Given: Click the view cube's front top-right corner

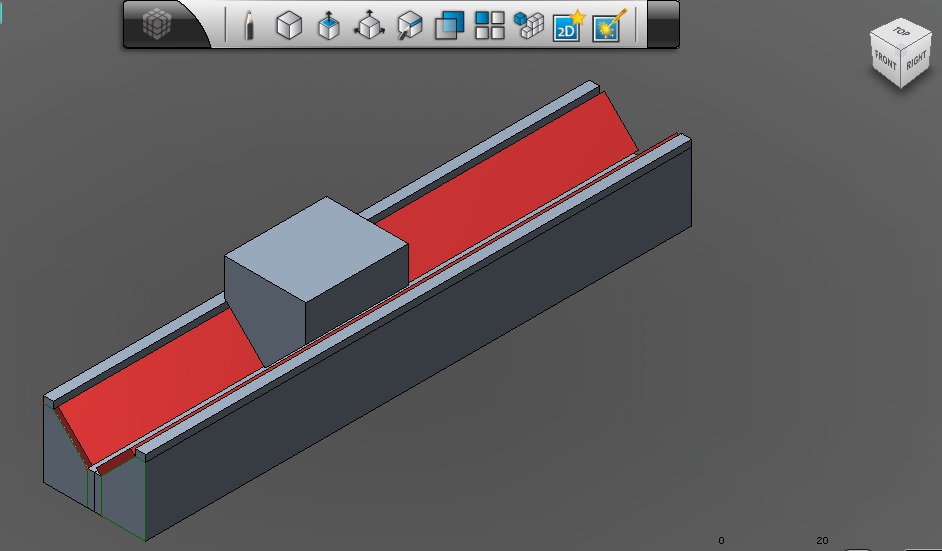Looking at the screenshot, I should pos(903,48).
